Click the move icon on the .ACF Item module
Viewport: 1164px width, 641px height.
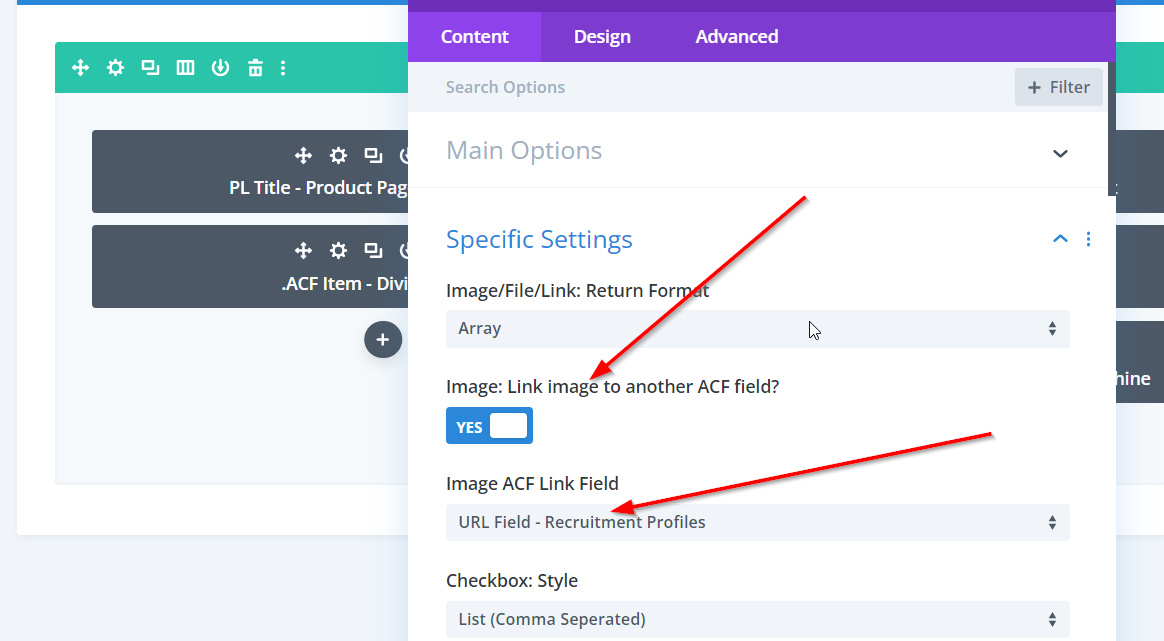(x=303, y=250)
